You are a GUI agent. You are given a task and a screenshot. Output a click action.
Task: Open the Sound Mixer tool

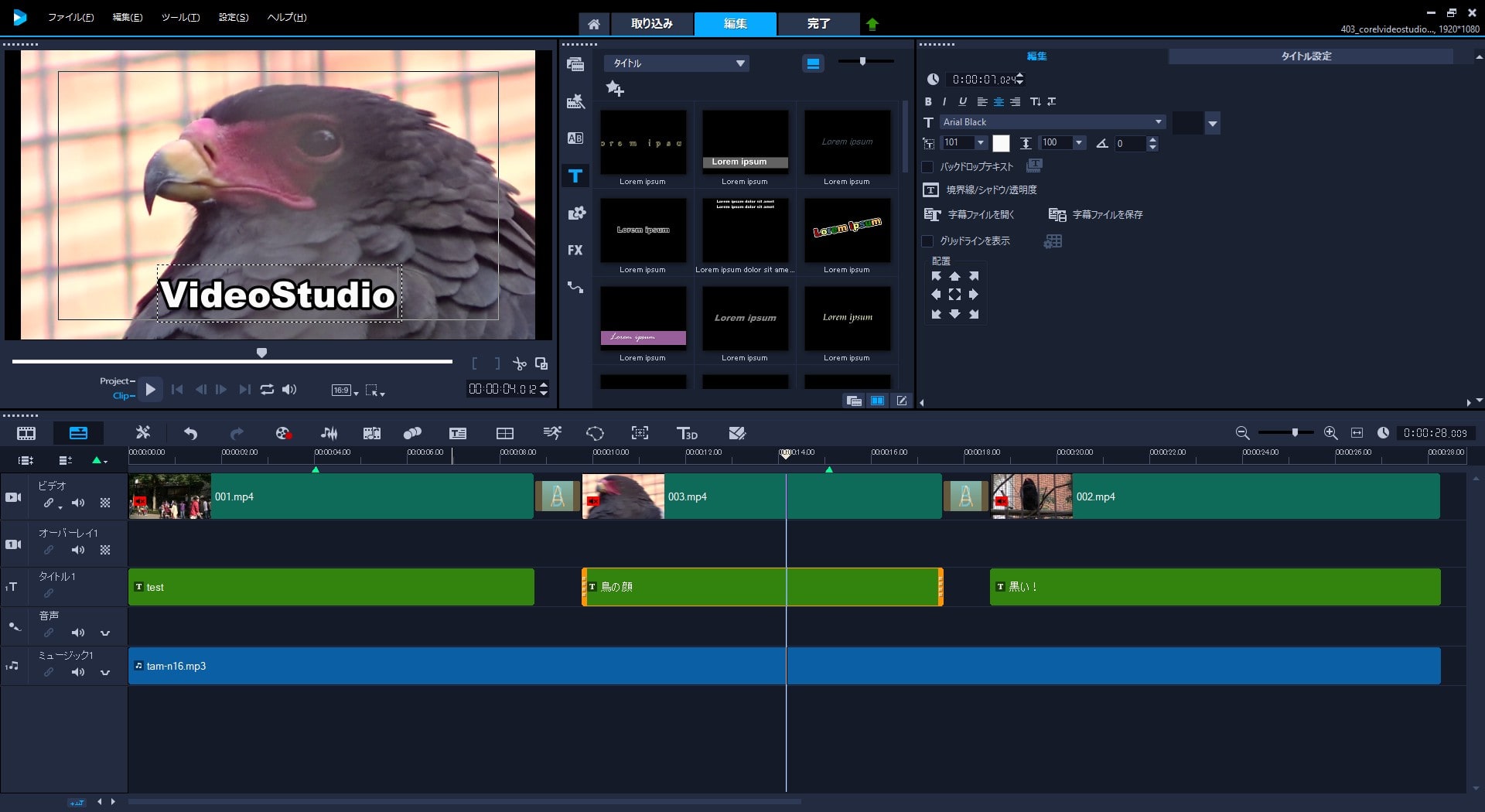(329, 433)
